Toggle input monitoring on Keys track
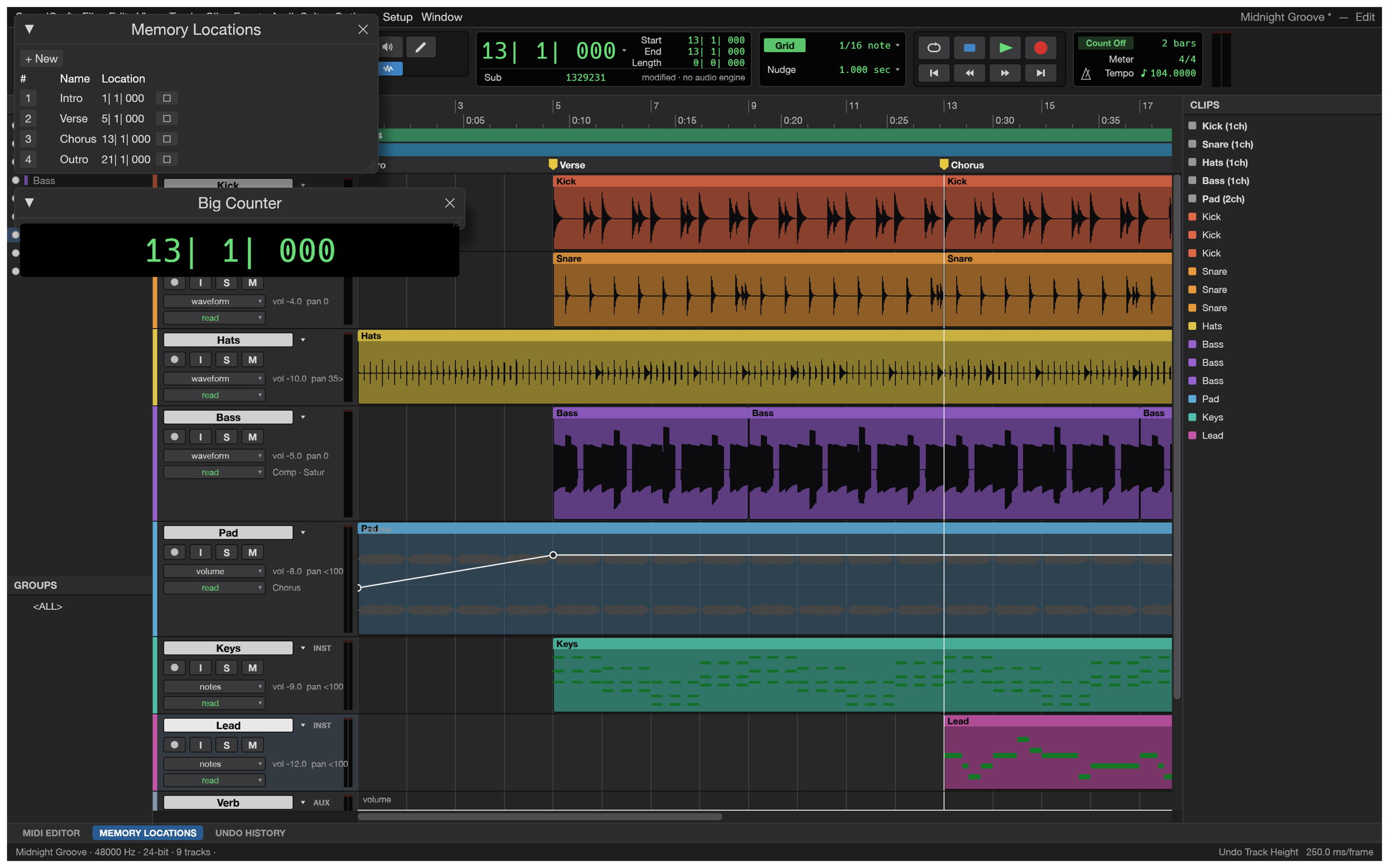This screenshot has height=868, width=1389. click(200, 668)
